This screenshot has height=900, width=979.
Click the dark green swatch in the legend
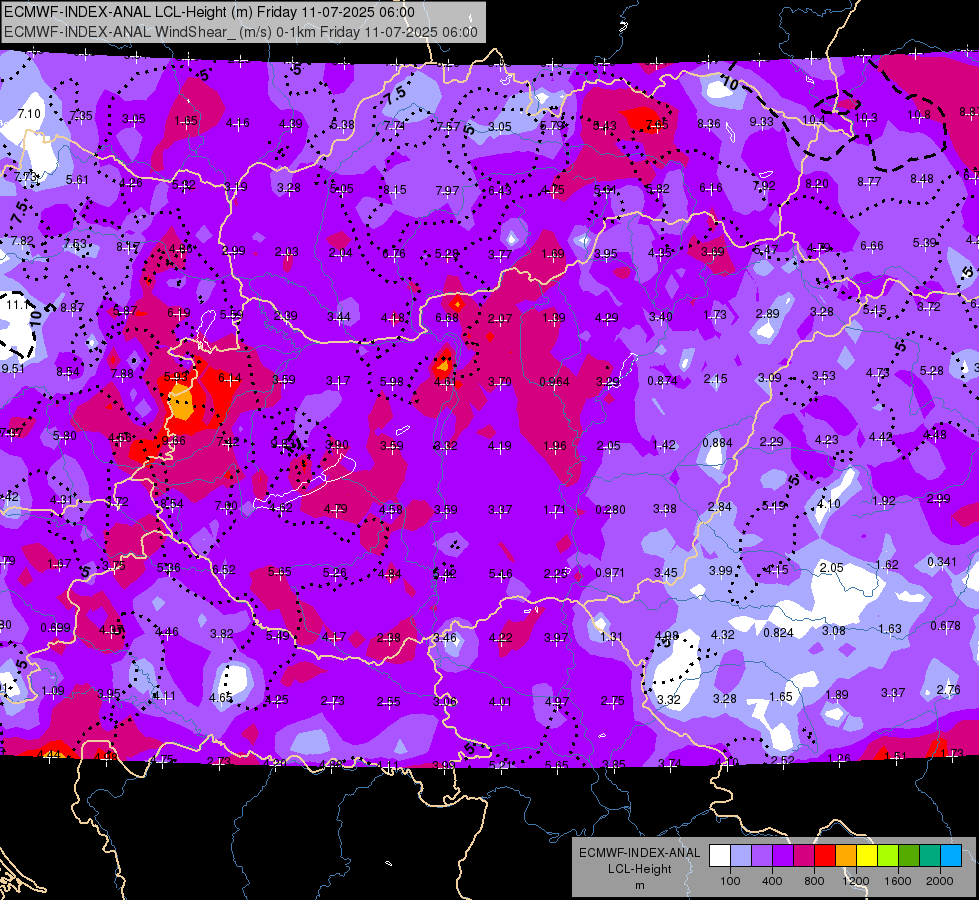(908, 855)
